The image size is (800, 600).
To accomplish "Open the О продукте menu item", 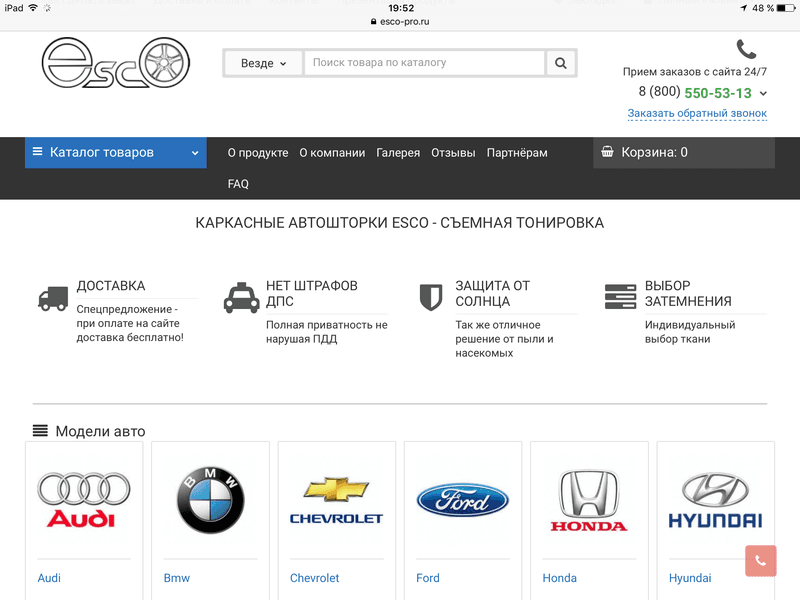I will click(258, 153).
